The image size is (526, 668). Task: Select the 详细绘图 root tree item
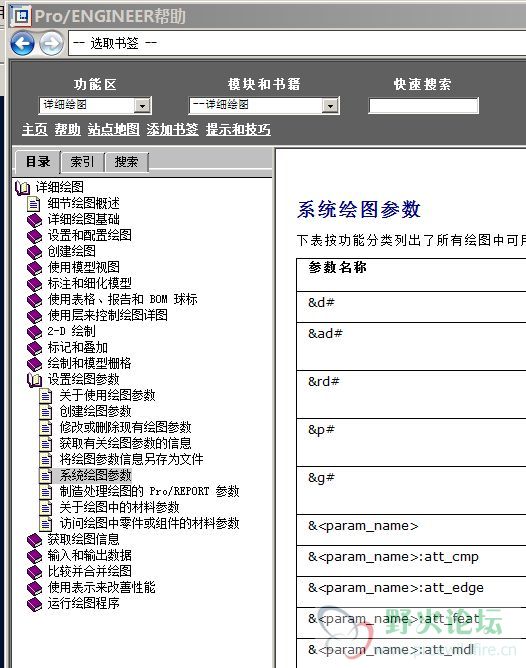60,187
